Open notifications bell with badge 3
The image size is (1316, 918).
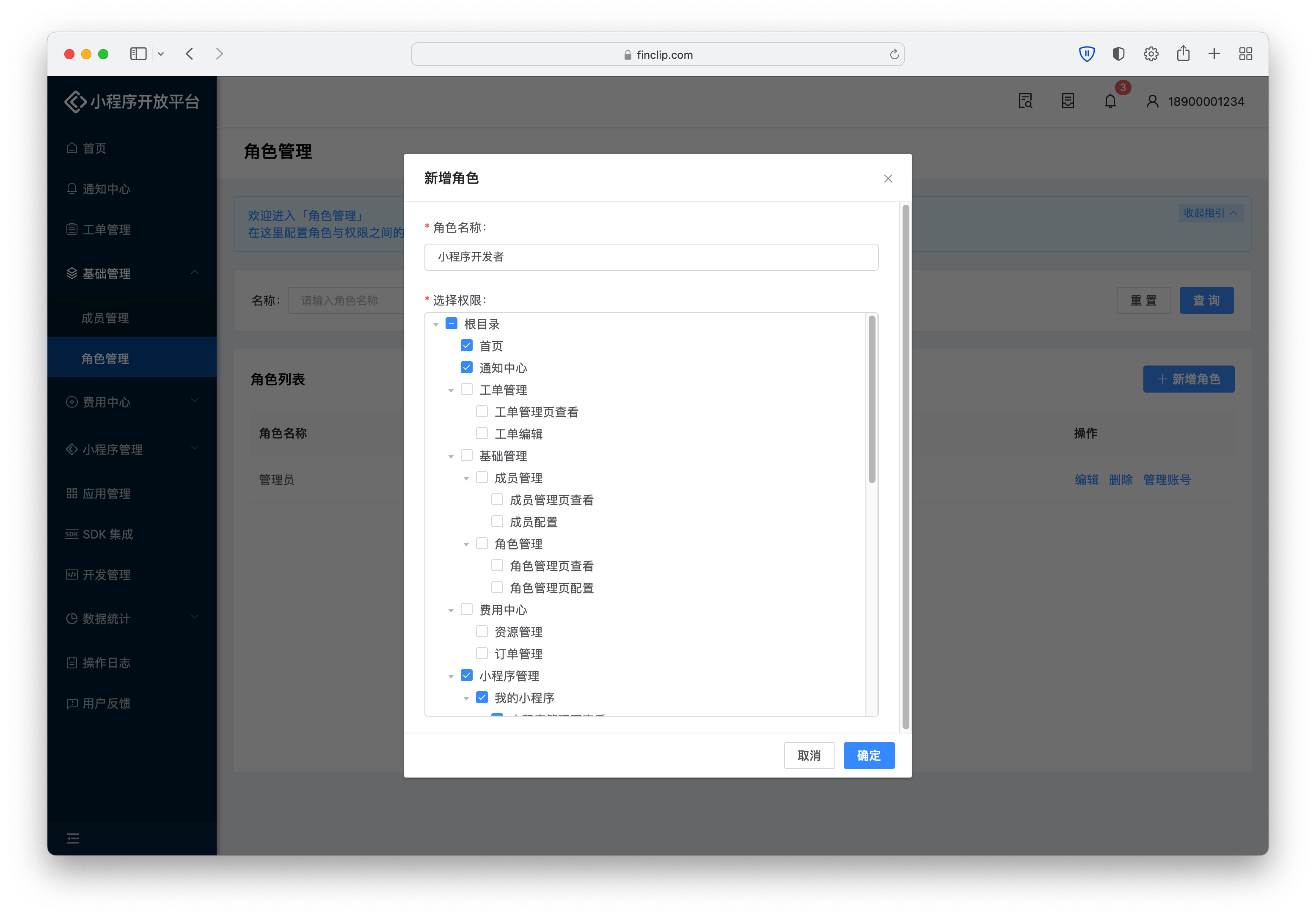tap(1110, 102)
